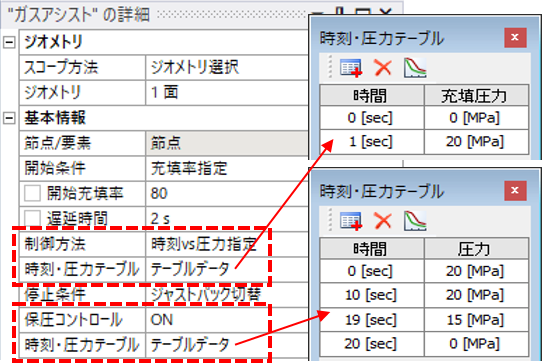Open the 開始条件 value 充填率指定
Image resolution: width=542 pixels, height=363 pixels.
227,168
